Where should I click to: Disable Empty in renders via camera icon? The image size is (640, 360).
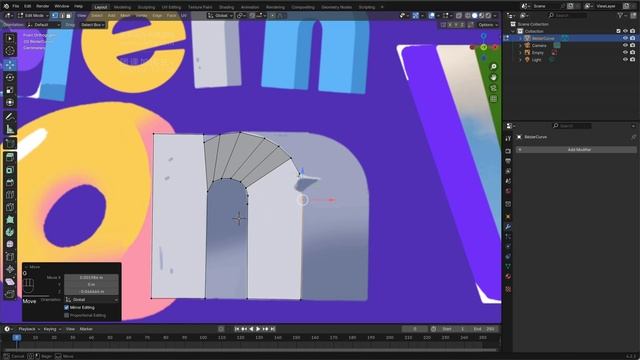tap(632, 53)
